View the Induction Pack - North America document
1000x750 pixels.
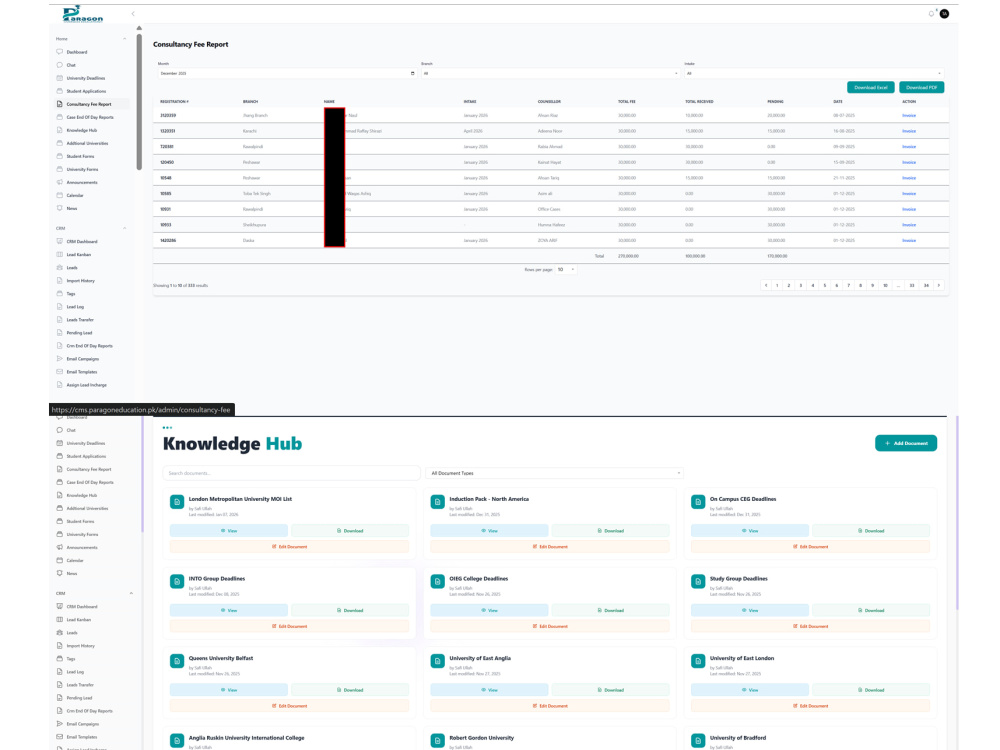(489, 531)
